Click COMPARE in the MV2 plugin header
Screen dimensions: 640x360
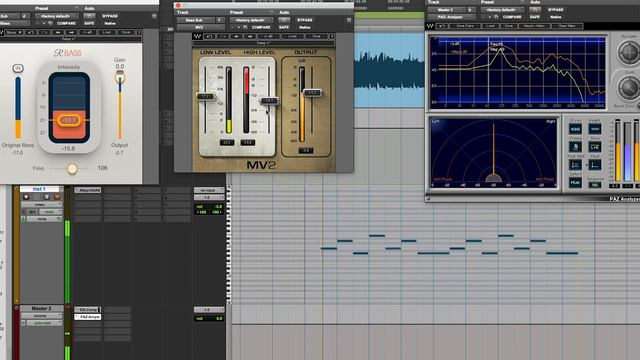[x=261, y=27]
